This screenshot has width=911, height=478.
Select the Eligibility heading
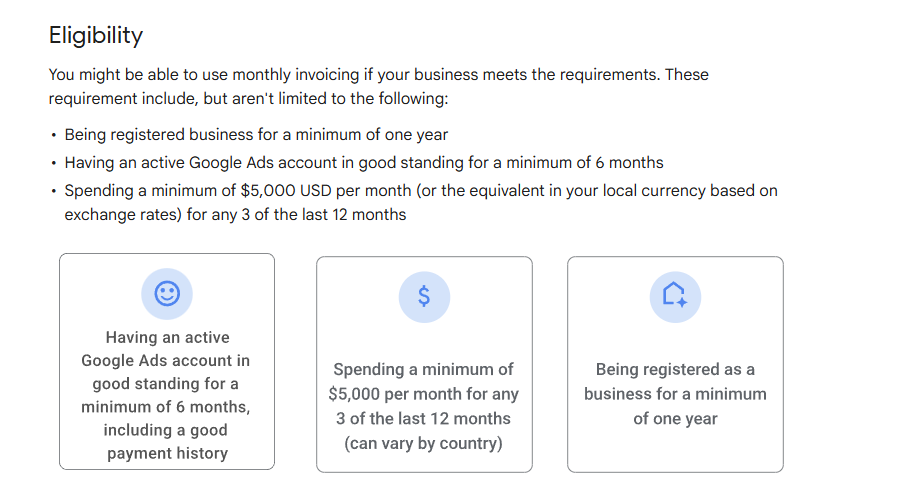click(96, 35)
